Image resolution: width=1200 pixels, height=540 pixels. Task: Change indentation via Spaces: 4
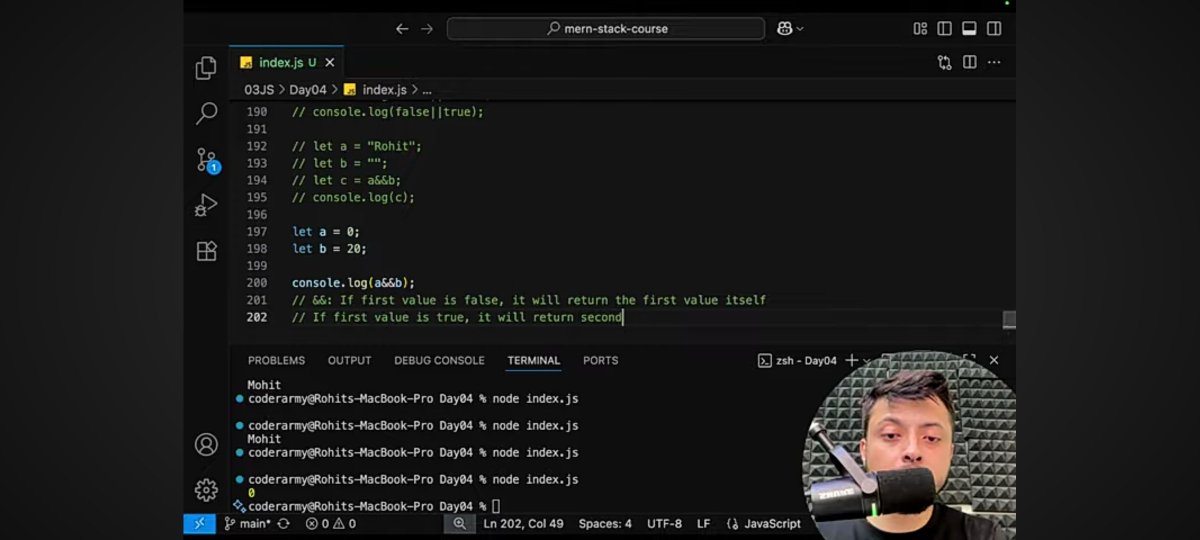pyautogui.click(x=605, y=523)
